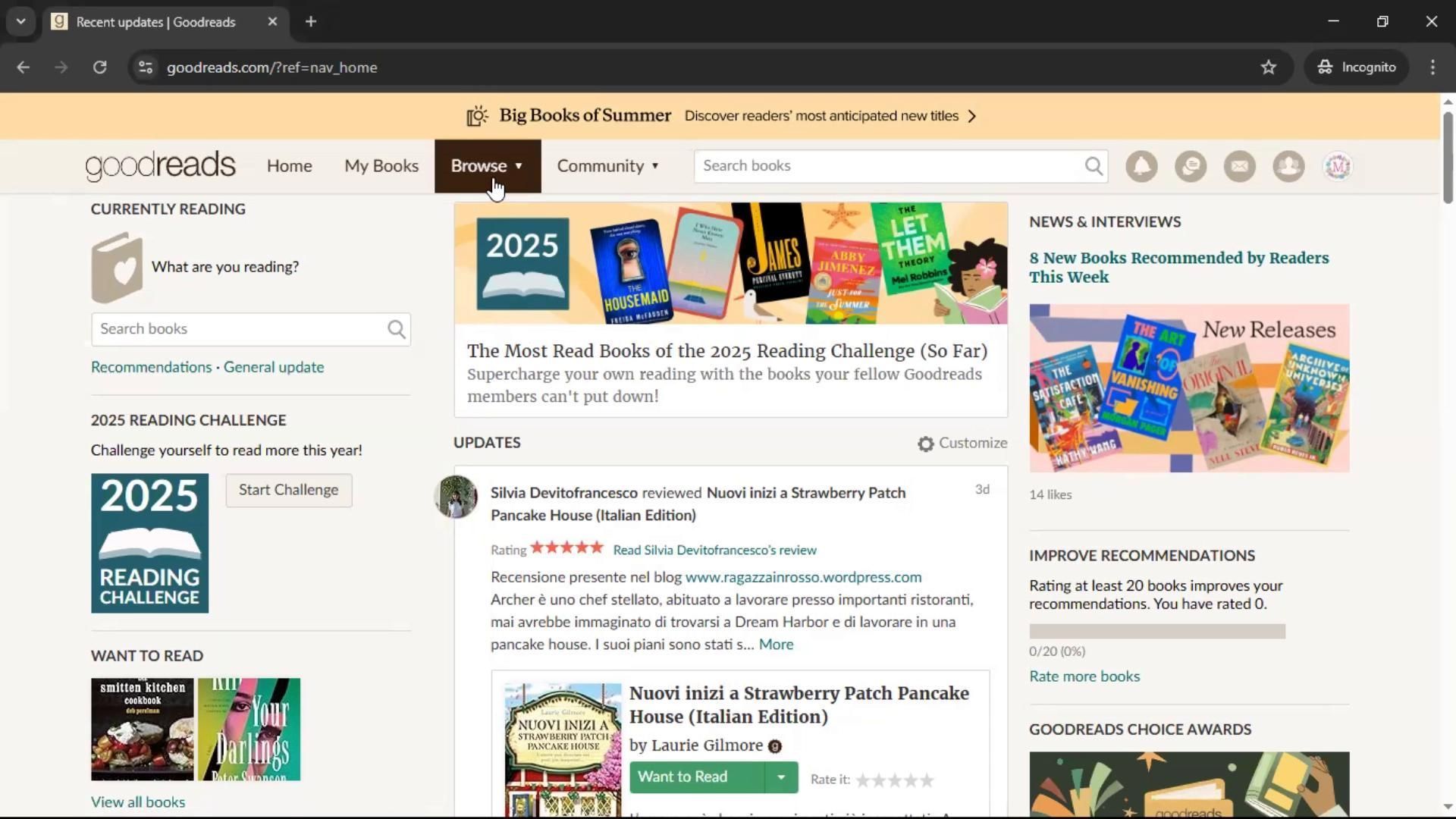Expand the Browse dropdown menu
The image size is (1456, 819).
click(x=488, y=166)
